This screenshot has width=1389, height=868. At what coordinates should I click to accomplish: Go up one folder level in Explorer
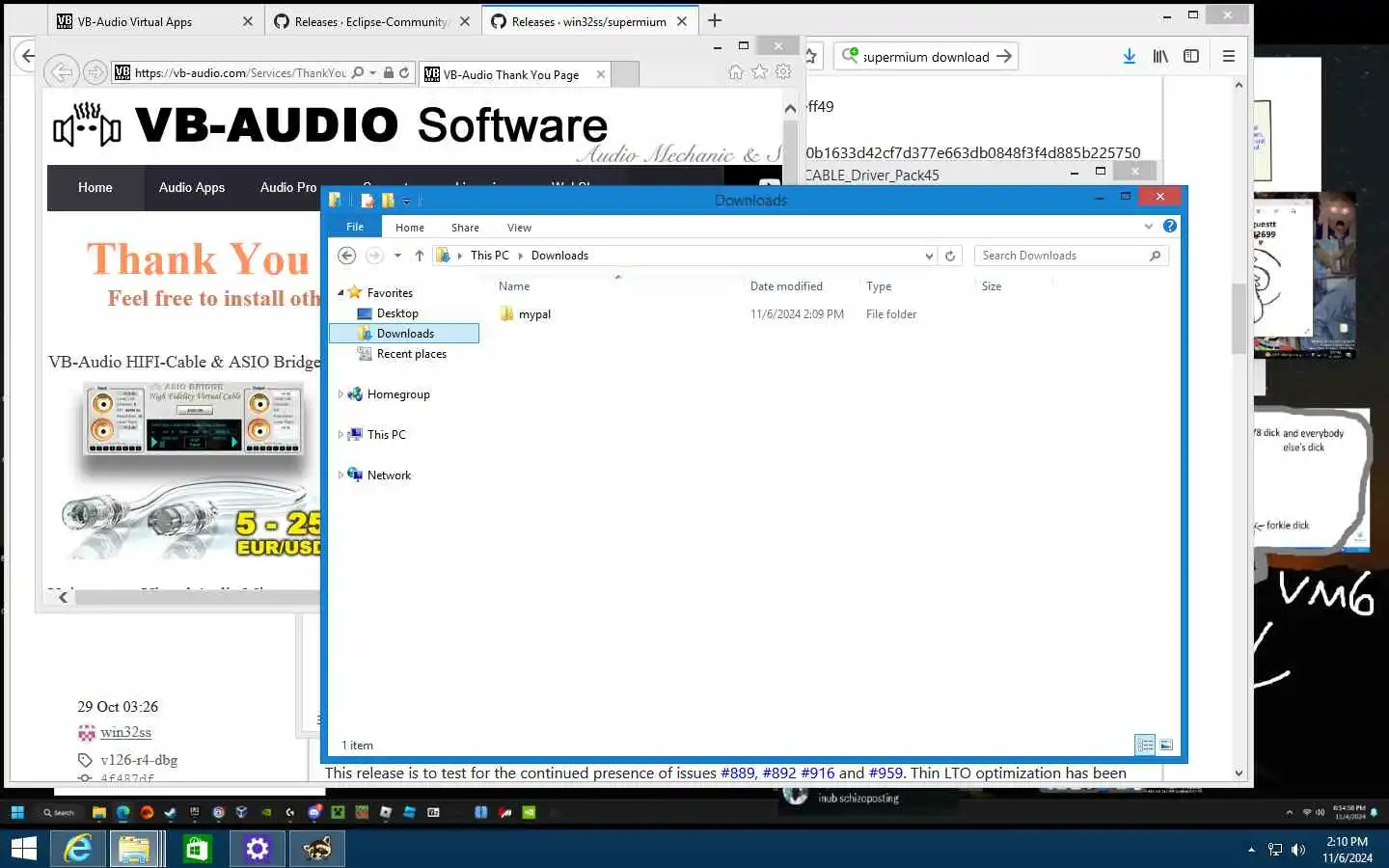click(419, 256)
